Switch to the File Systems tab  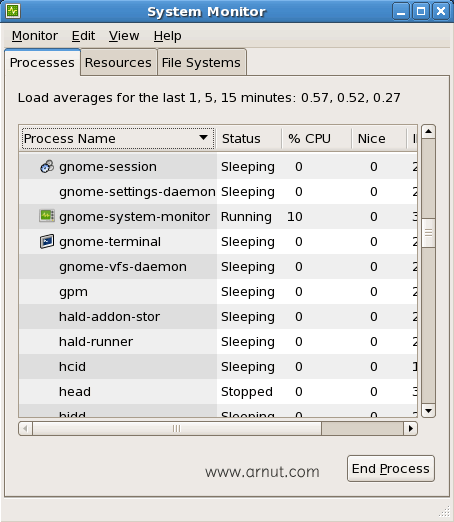coord(201,63)
